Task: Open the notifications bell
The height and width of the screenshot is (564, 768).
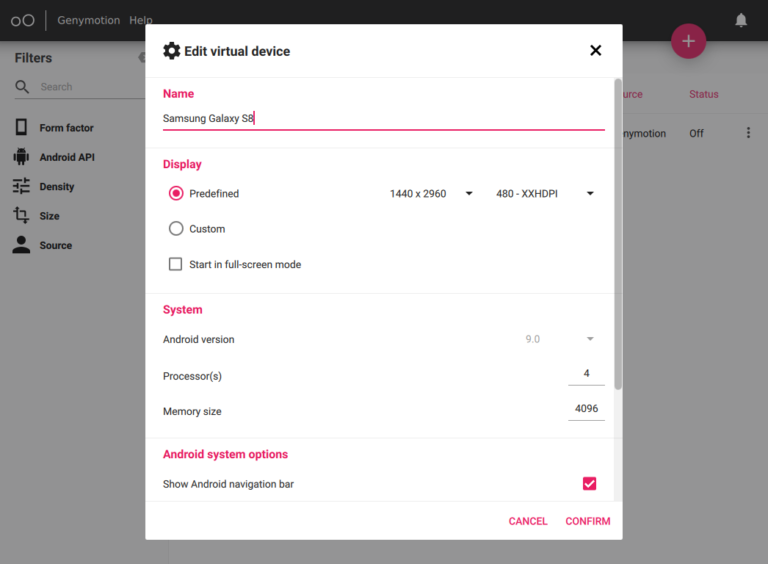Action: (x=741, y=20)
